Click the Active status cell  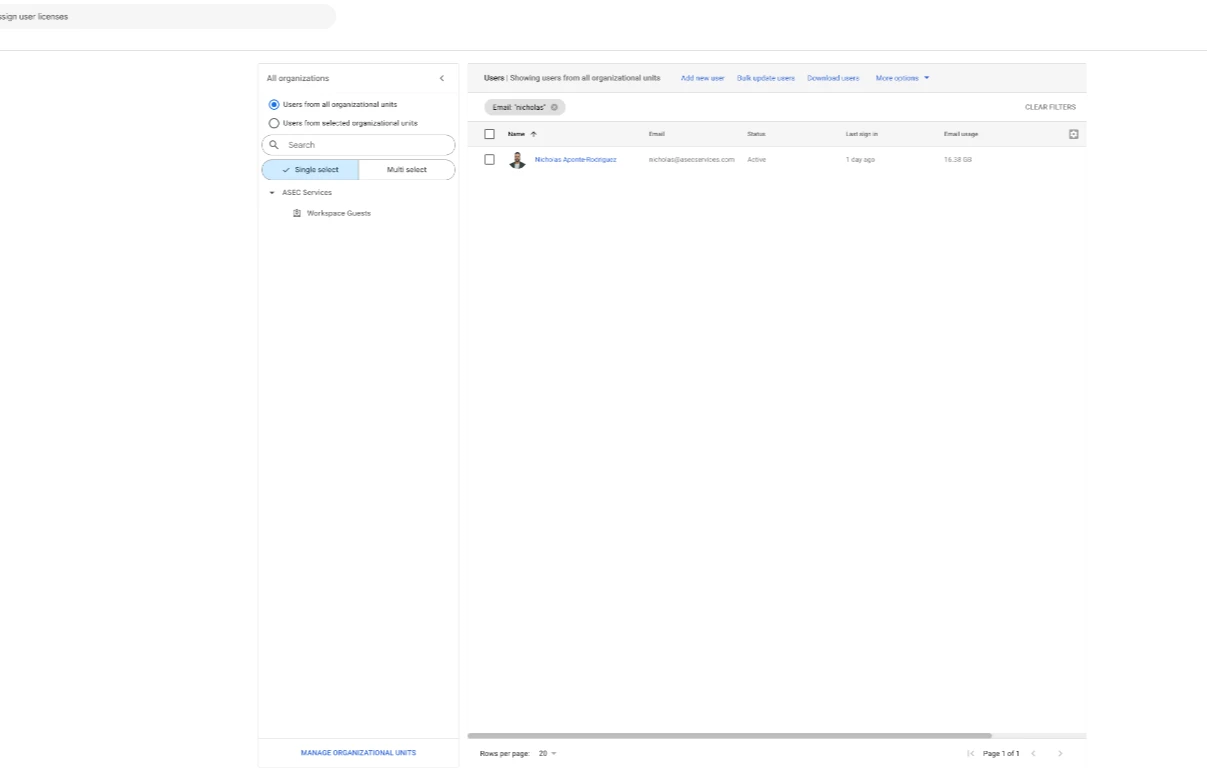(x=756, y=160)
